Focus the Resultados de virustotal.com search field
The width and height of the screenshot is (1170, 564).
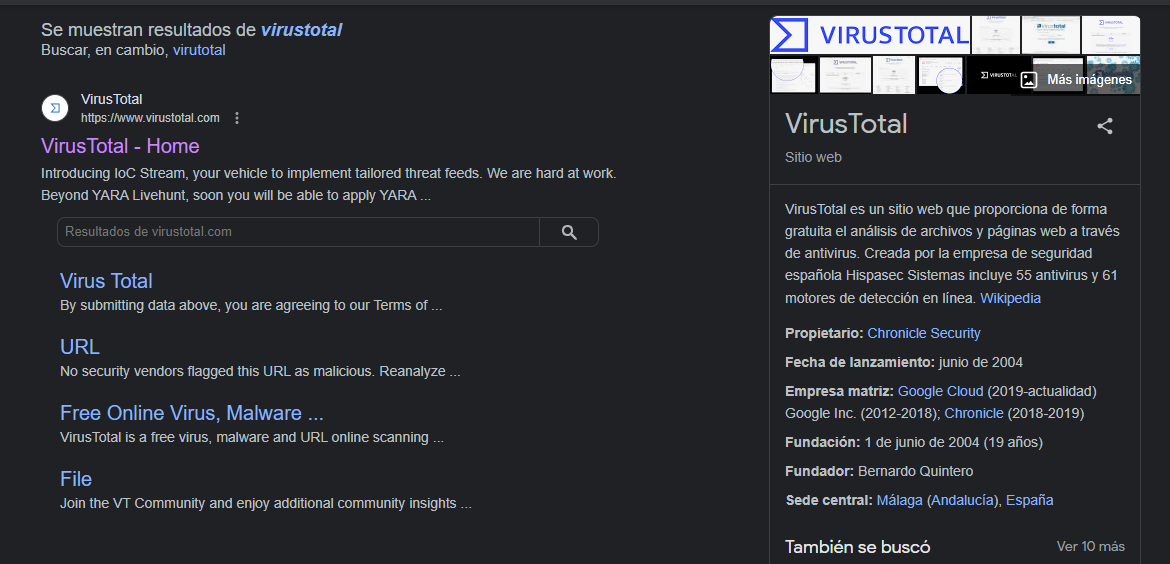(298, 232)
